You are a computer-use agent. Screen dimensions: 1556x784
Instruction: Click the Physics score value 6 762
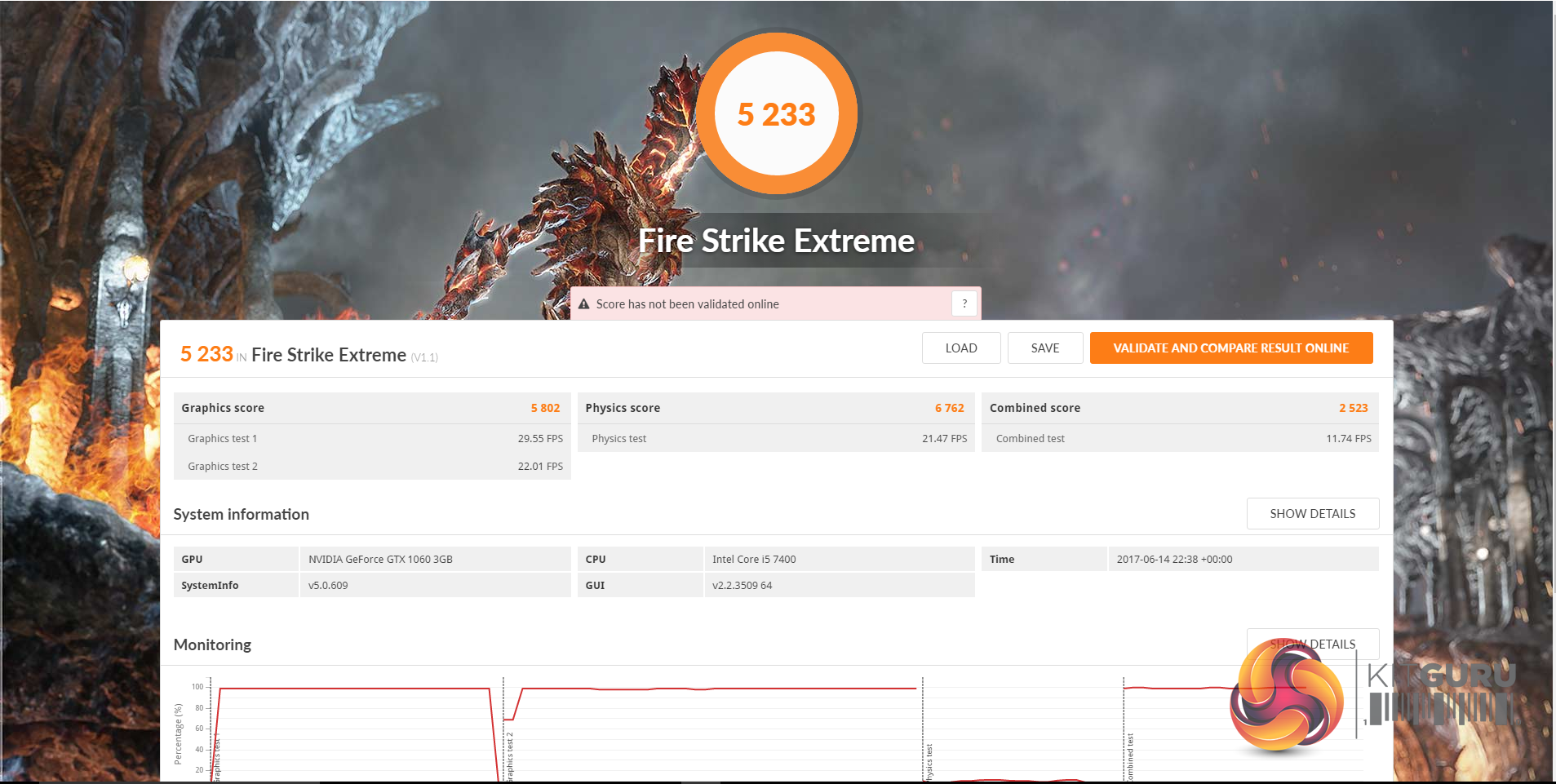[950, 408]
